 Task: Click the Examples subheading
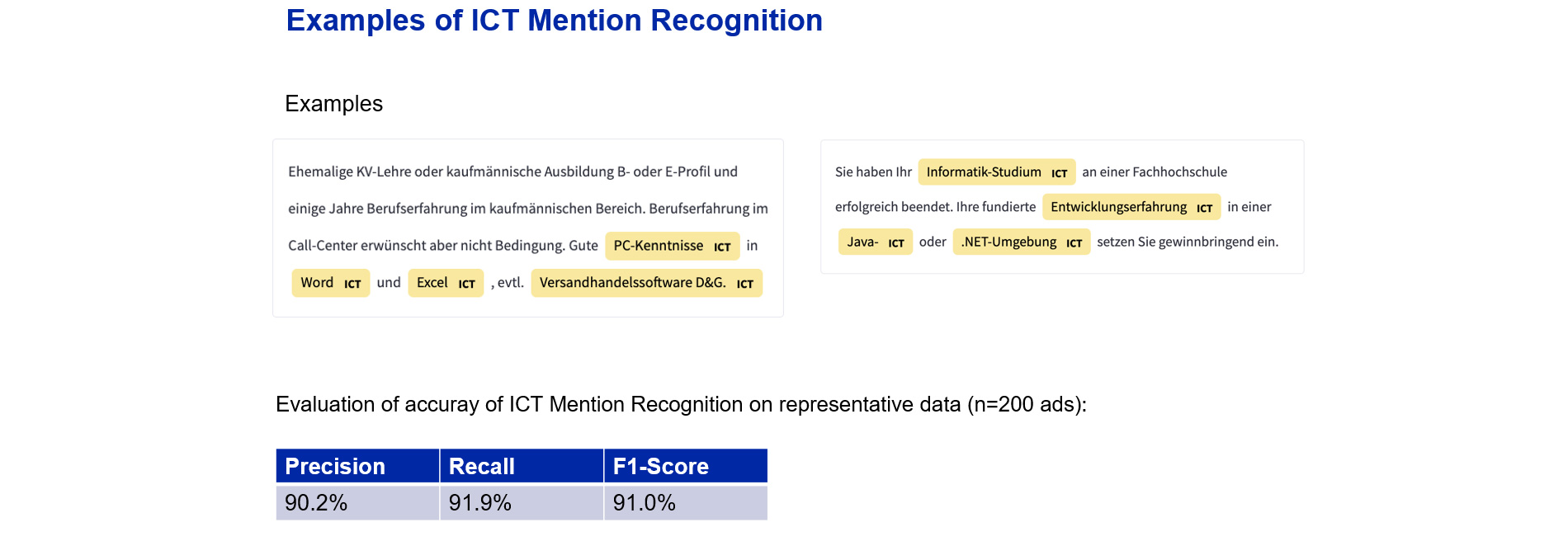pyautogui.click(x=333, y=104)
